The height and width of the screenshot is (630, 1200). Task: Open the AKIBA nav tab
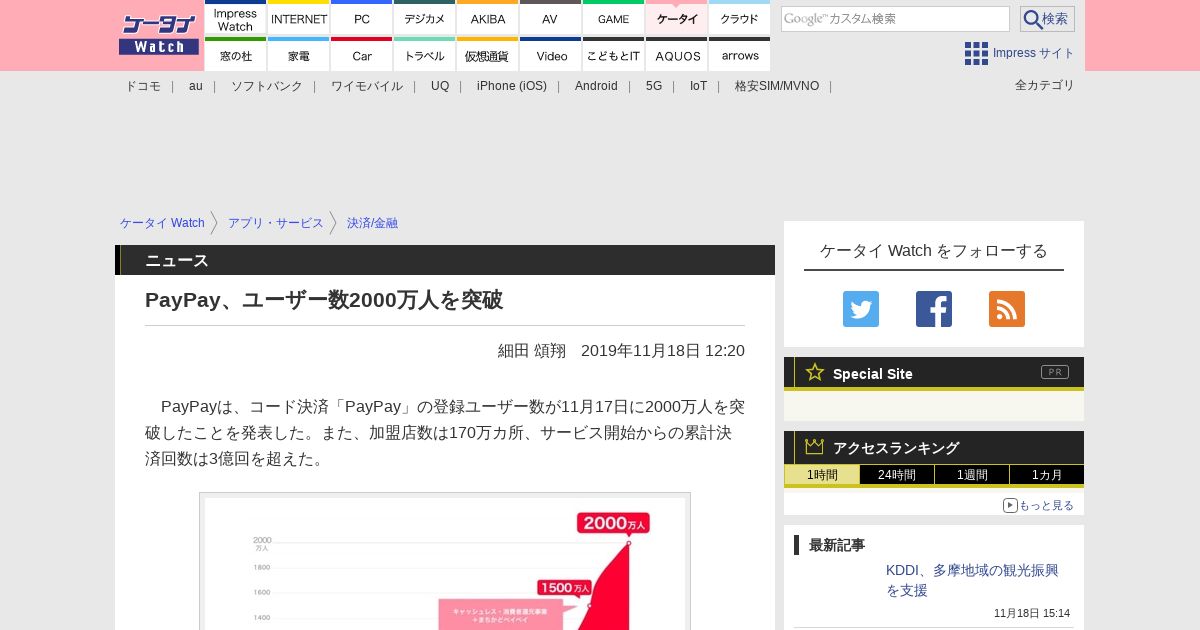488,18
